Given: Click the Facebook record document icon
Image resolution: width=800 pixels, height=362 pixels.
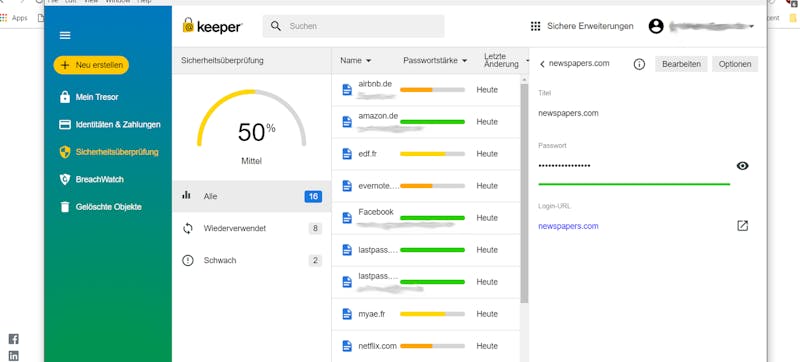Looking at the screenshot, I should pyautogui.click(x=347, y=218).
